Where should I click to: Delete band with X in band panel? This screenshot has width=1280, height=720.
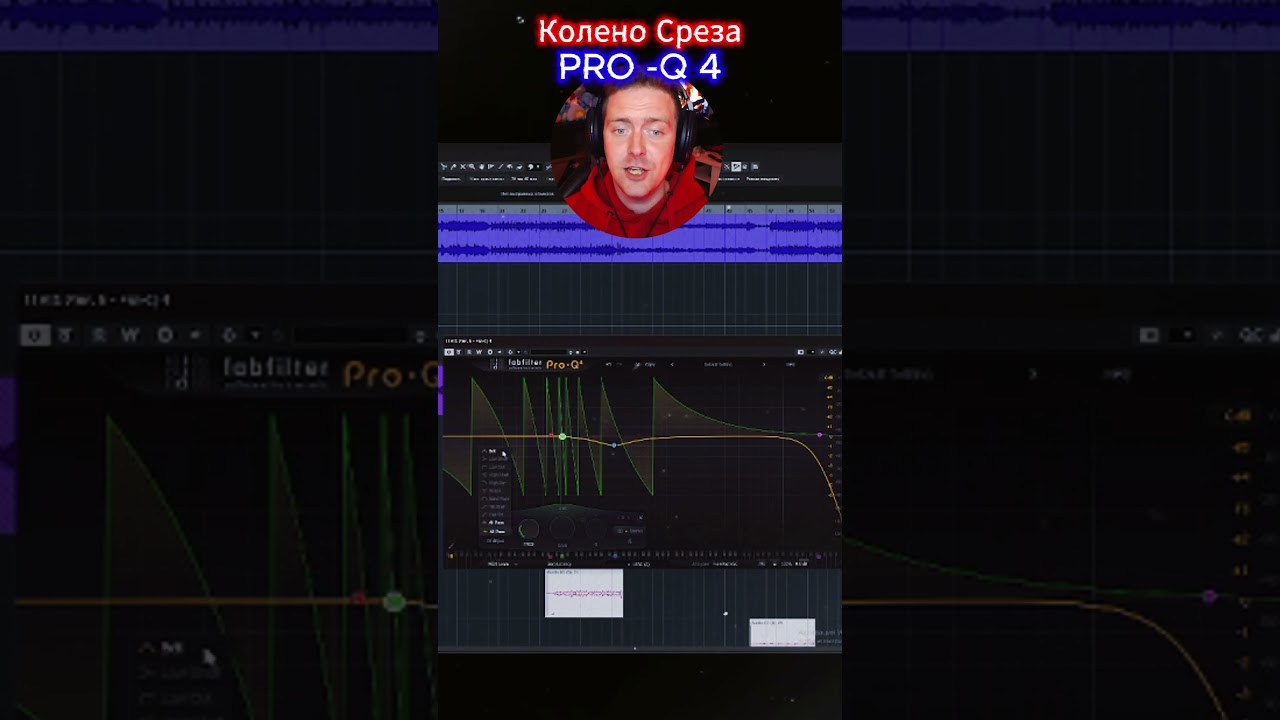(x=641, y=517)
